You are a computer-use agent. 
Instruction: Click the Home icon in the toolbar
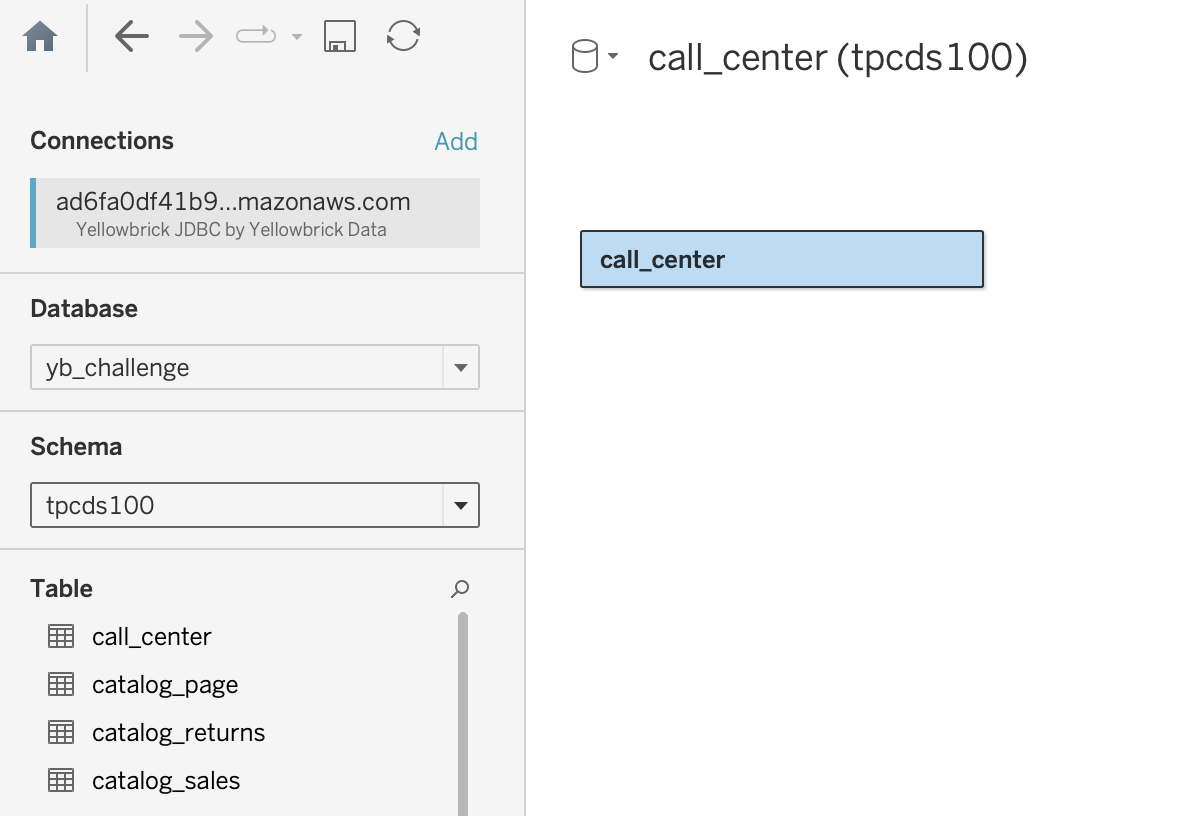pos(39,35)
